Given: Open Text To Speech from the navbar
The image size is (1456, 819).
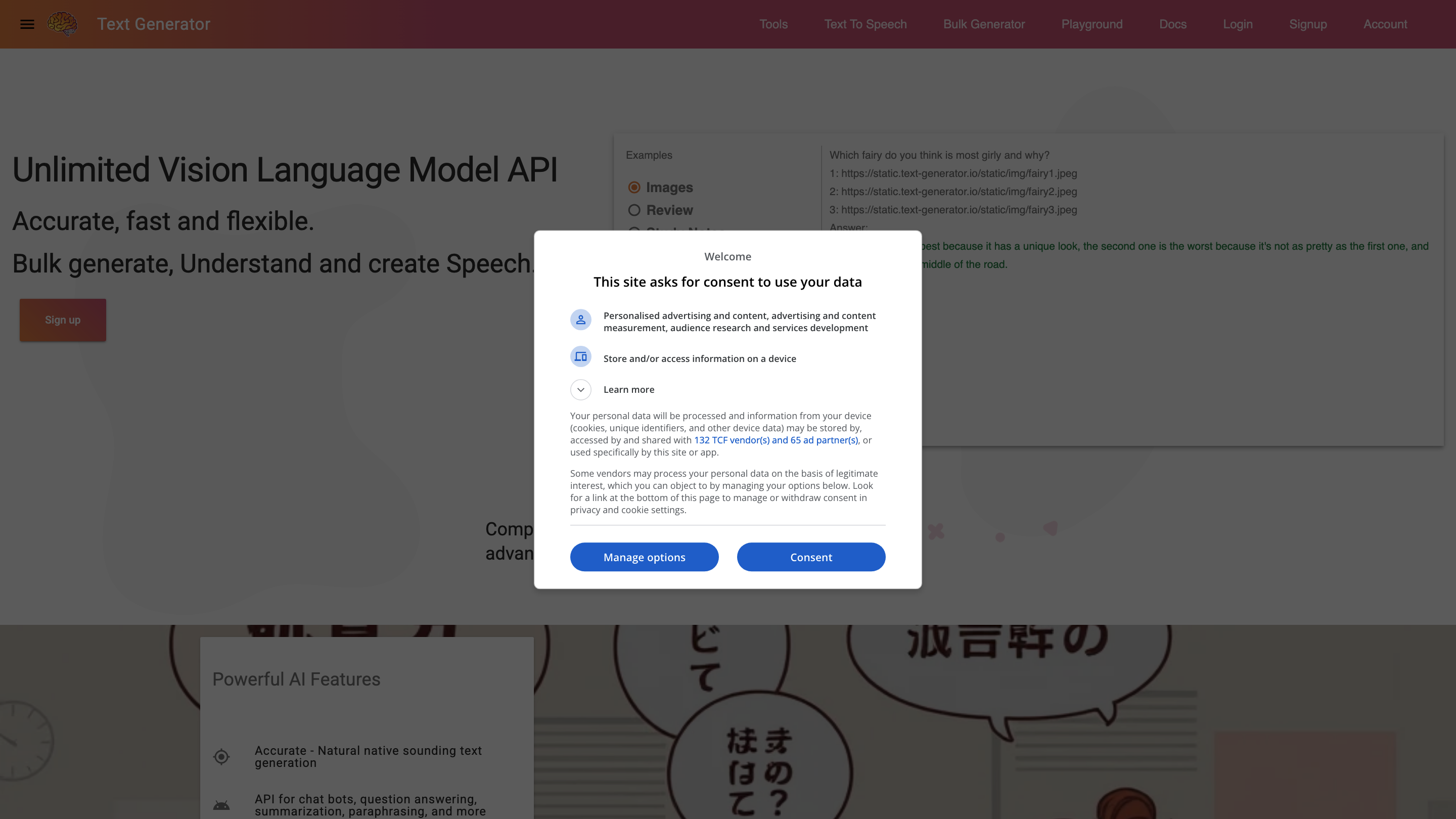Looking at the screenshot, I should (865, 24).
